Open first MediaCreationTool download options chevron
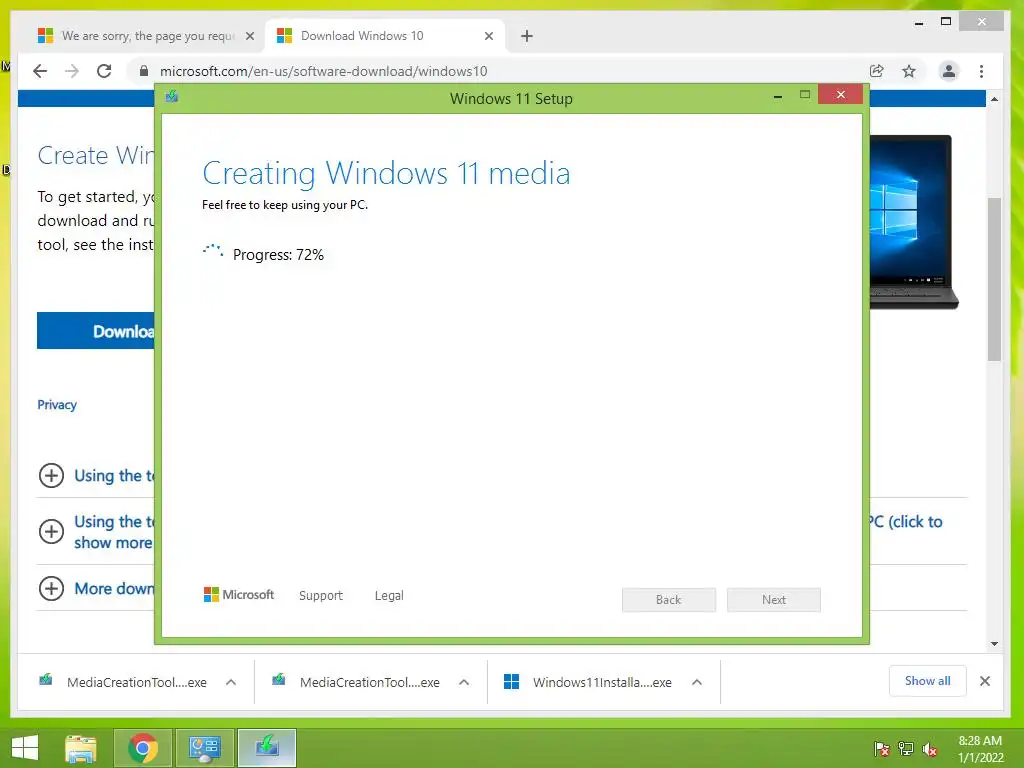The height and width of the screenshot is (768, 1024). [x=231, y=682]
